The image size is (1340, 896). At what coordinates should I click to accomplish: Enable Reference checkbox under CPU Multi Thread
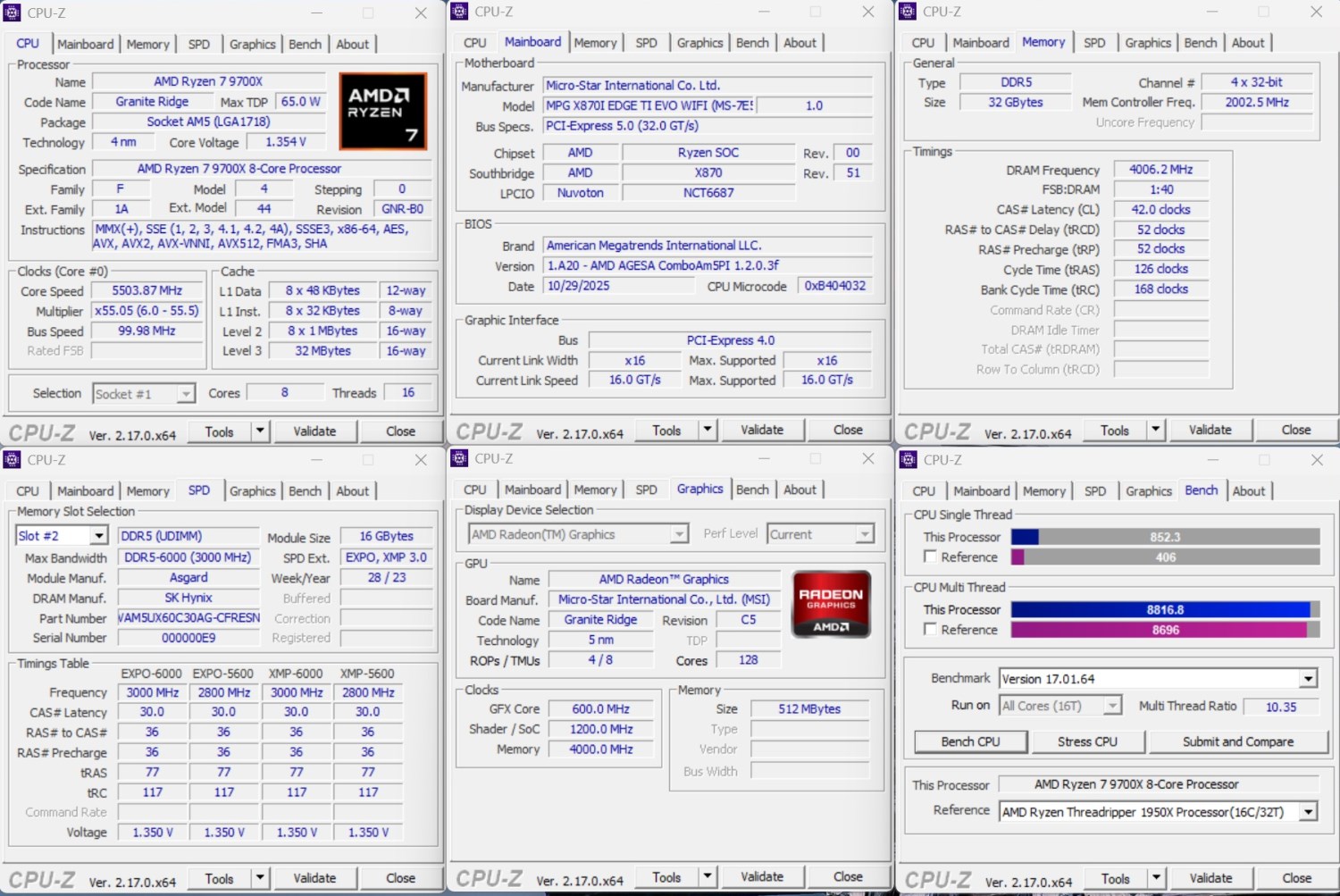930,629
